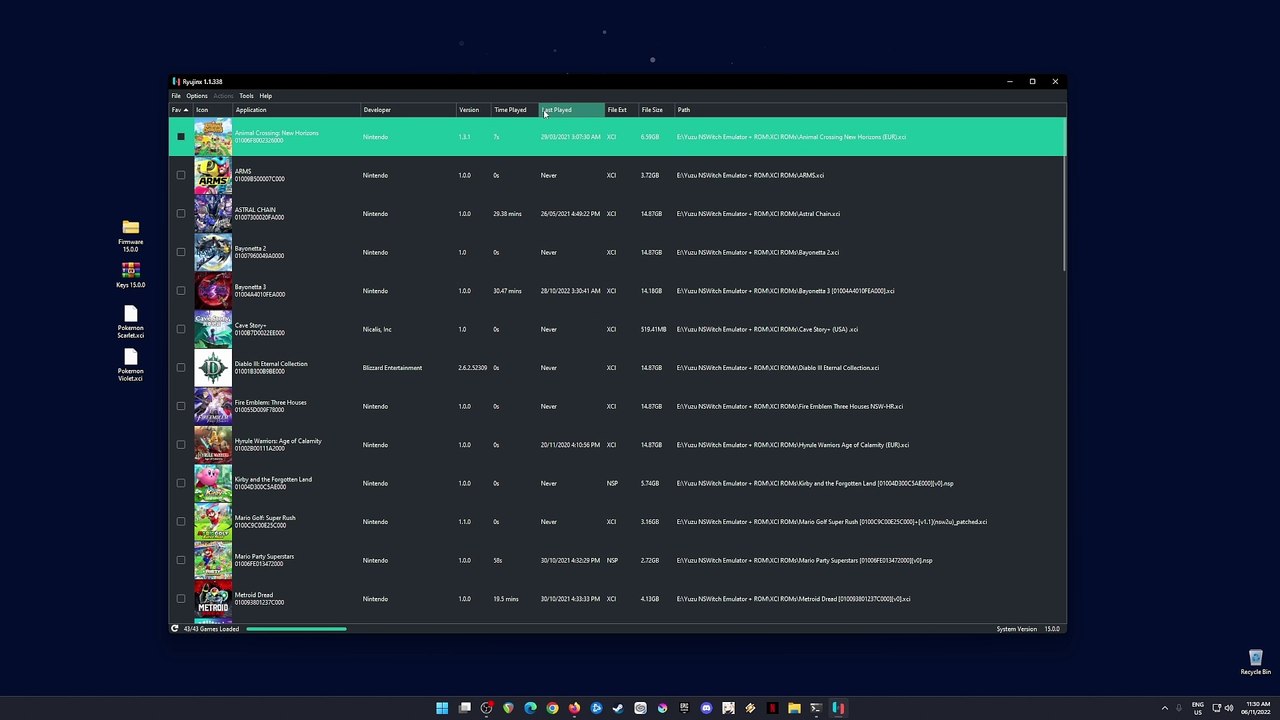Screen dimensions: 1280x720
Task: Open the Tools menu
Action: coord(246,96)
